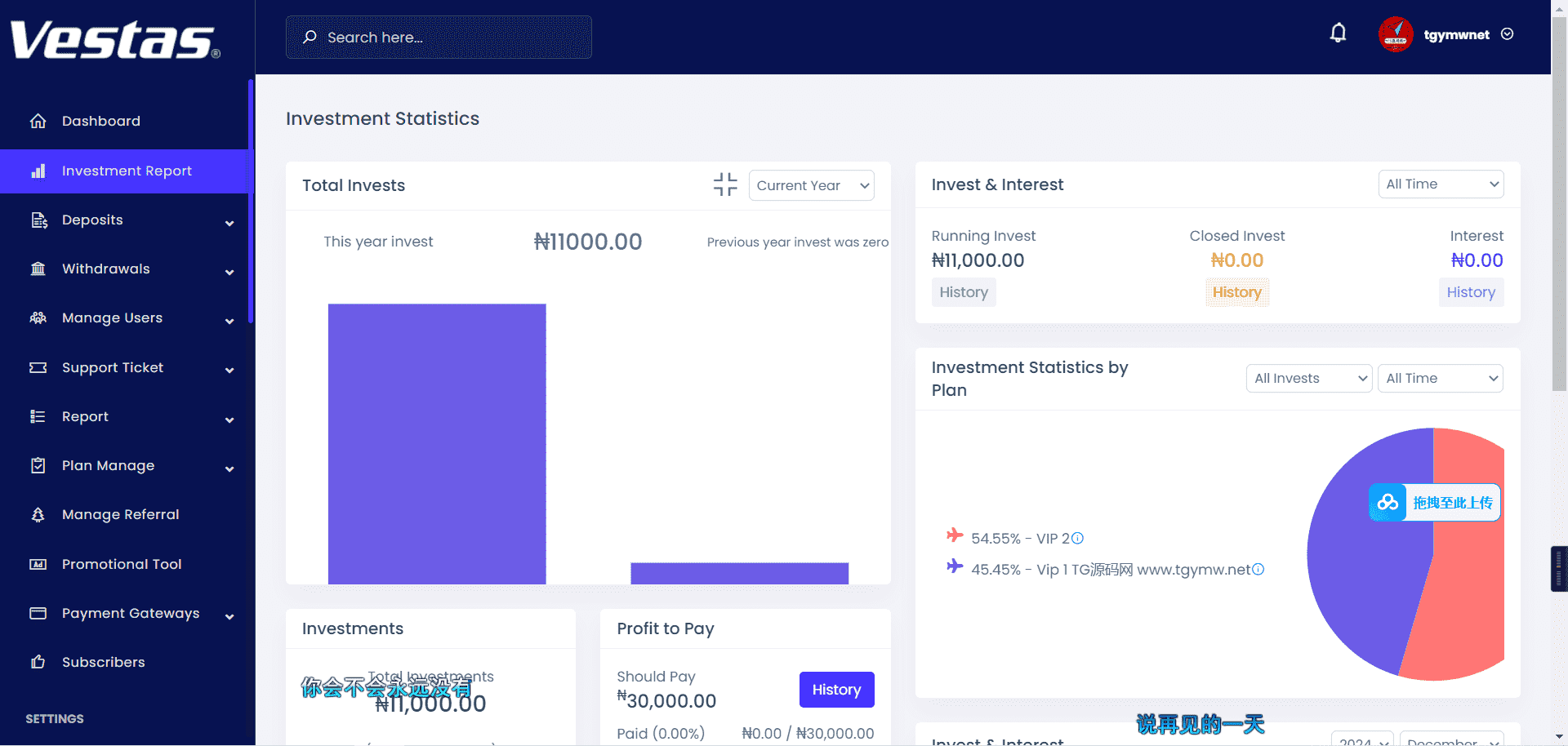The width and height of the screenshot is (1568, 746).
Task: Click the Promotional Tool ad icon
Action: 38,564
